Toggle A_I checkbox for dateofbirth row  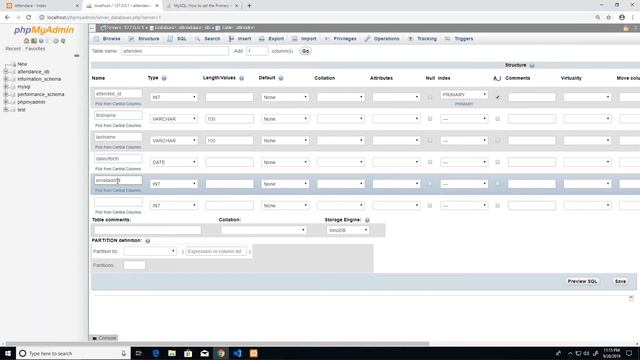coord(498,162)
